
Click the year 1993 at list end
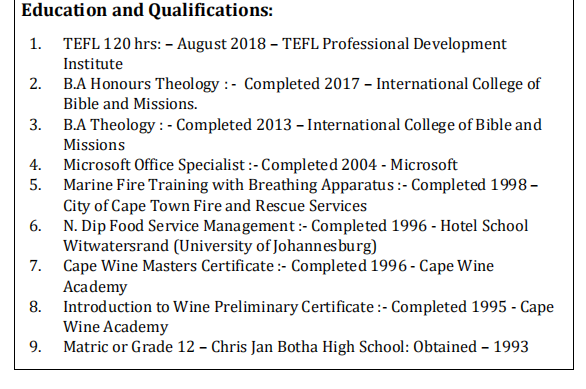click(x=511, y=347)
